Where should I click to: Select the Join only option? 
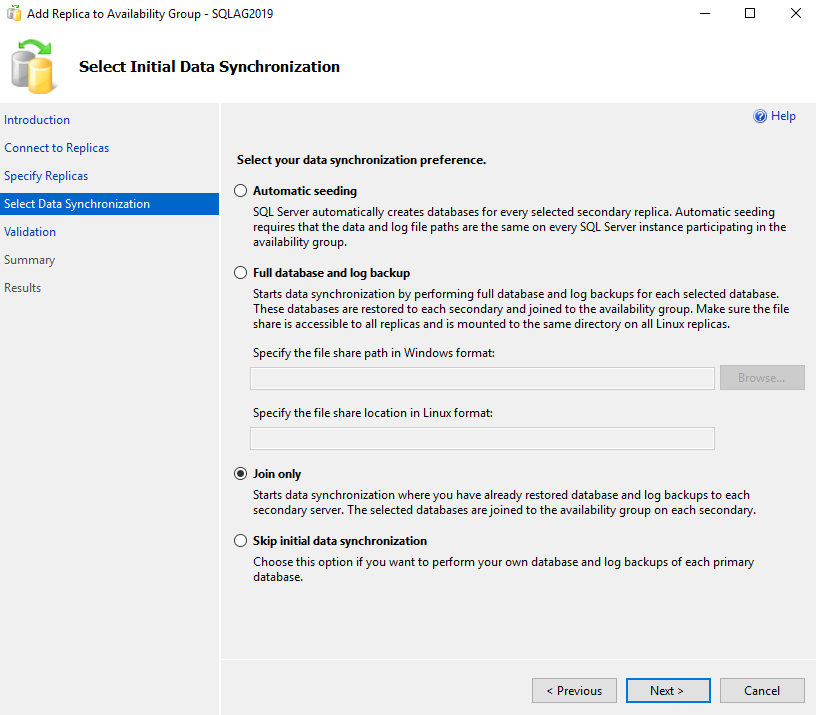[240, 473]
